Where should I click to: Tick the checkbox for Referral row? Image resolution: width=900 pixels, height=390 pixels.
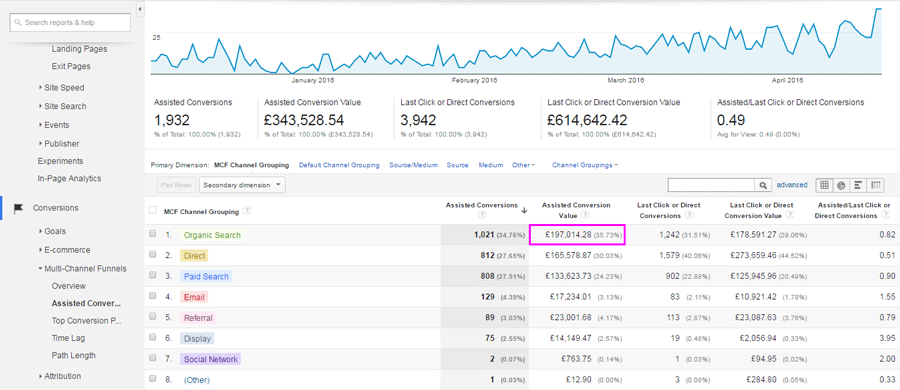click(x=153, y=317)
